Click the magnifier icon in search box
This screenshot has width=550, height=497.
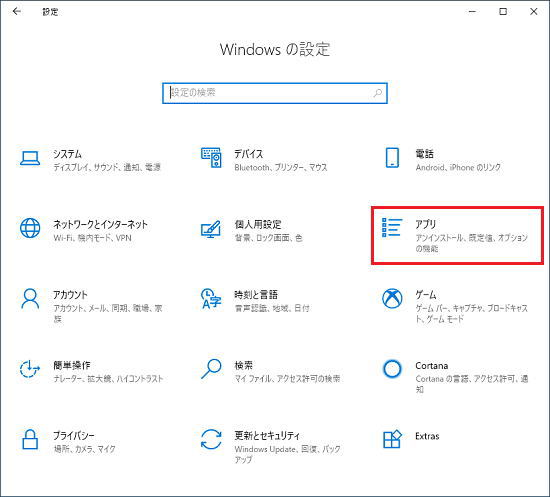click(377, 93)
